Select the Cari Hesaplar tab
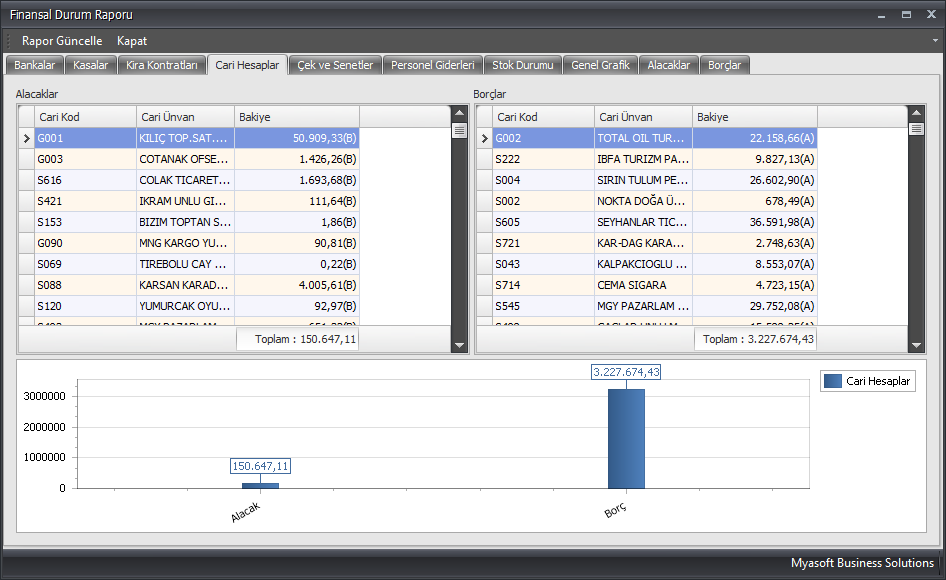 [x=247, y=65]
